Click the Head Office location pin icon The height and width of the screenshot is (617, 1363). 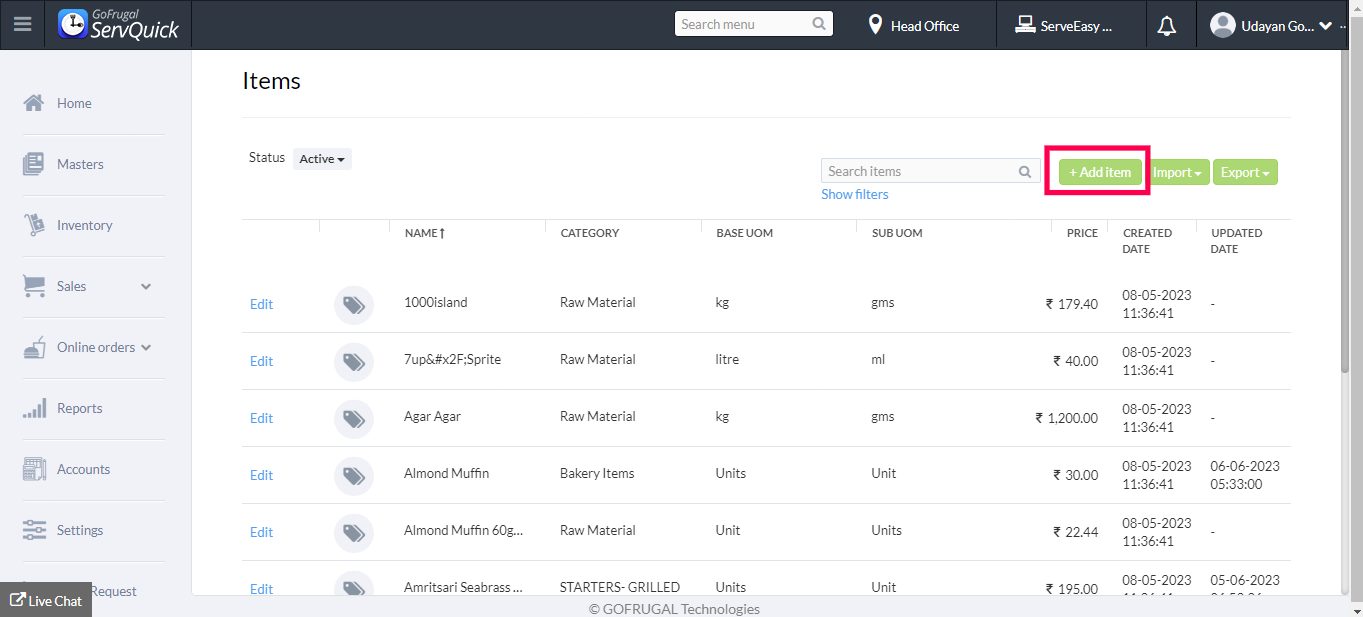point(875,25)
